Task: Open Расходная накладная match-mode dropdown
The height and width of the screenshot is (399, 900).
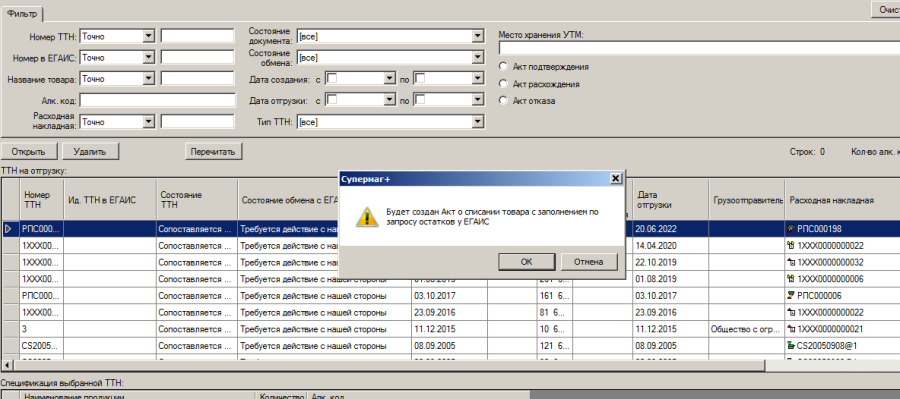Action: coord(149,122)
